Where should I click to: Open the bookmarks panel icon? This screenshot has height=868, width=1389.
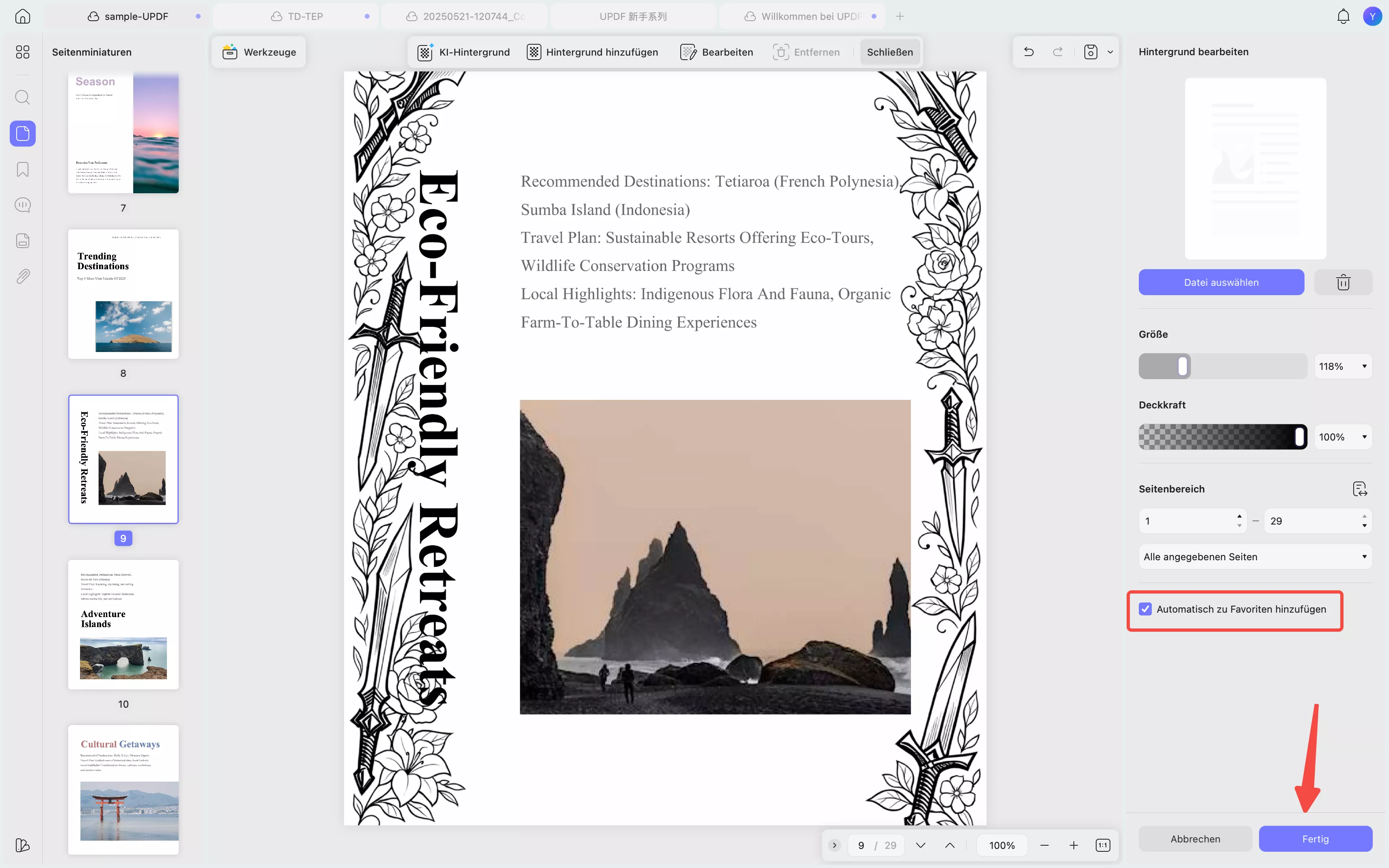[22, 169]
